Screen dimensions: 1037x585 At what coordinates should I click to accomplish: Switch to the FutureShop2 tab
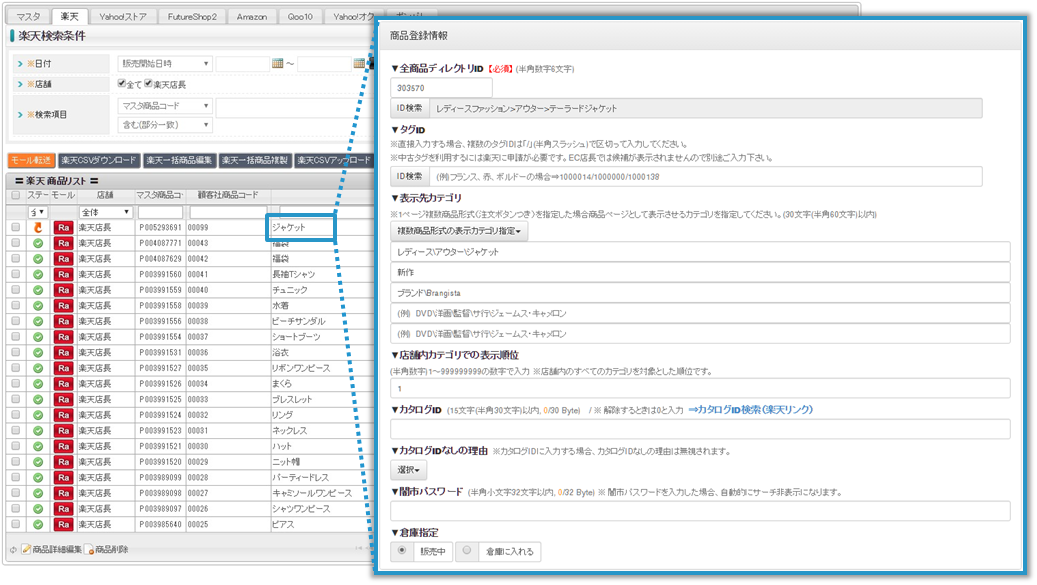point(192,17)
